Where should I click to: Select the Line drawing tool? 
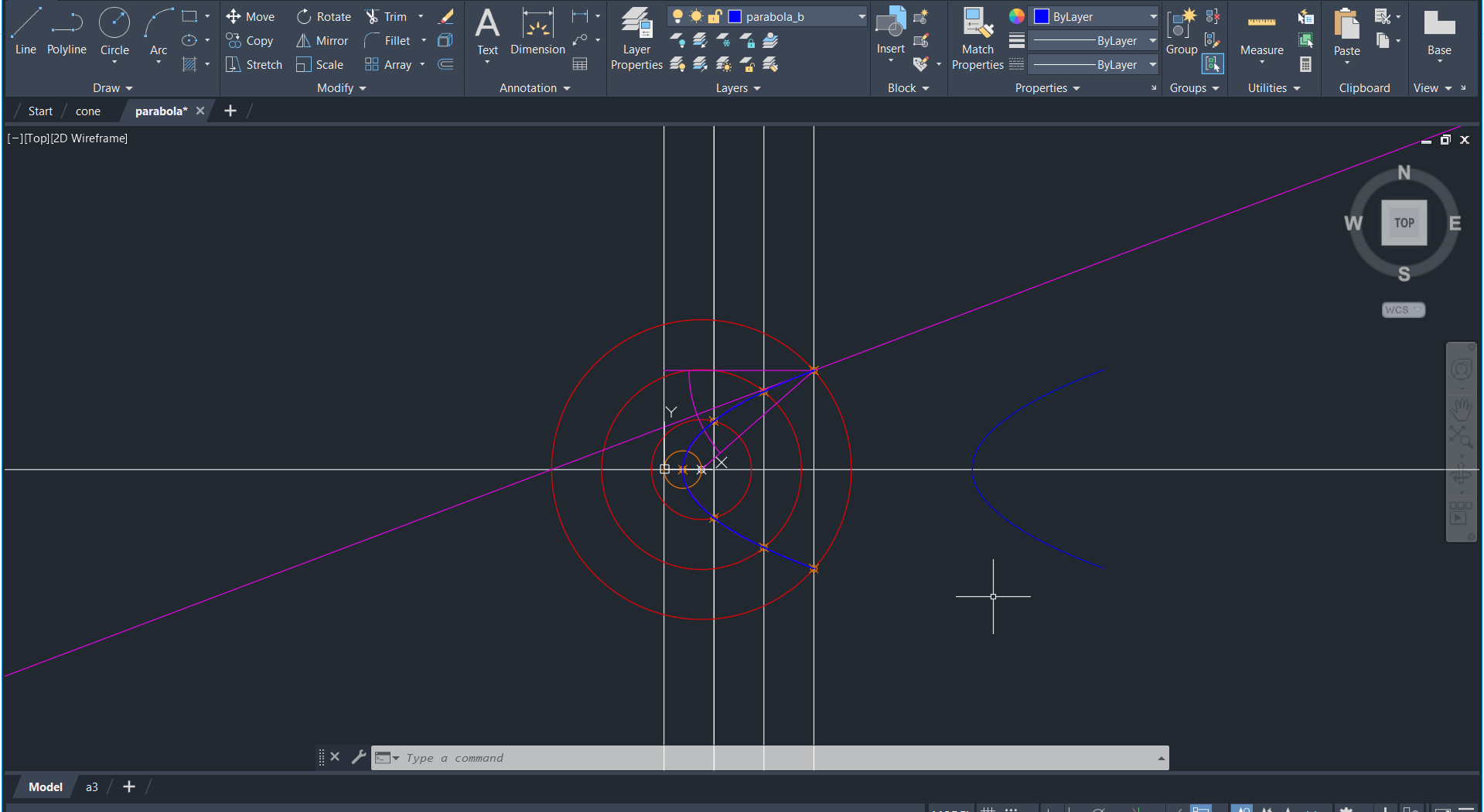(26, 32)
